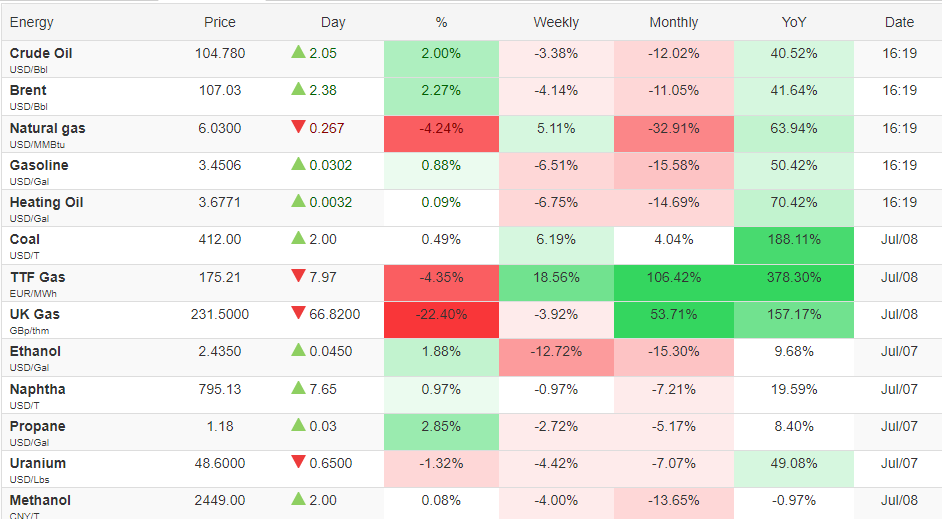Click the red down arrow for Natural gas

299,127
